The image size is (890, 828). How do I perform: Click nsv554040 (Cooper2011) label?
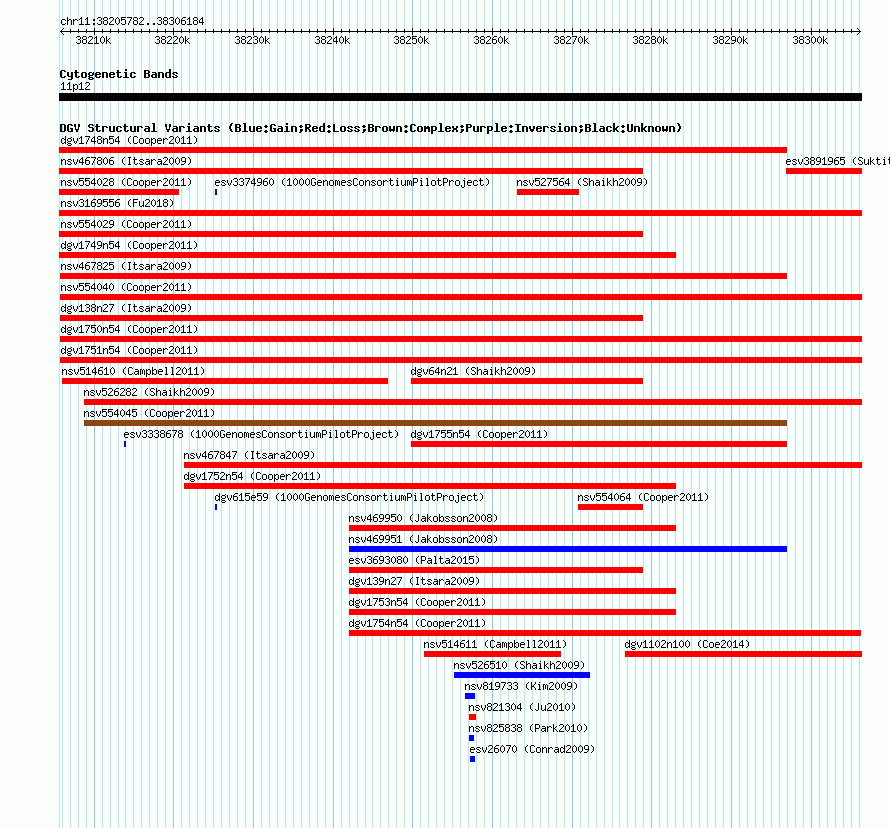pos(126,287)
